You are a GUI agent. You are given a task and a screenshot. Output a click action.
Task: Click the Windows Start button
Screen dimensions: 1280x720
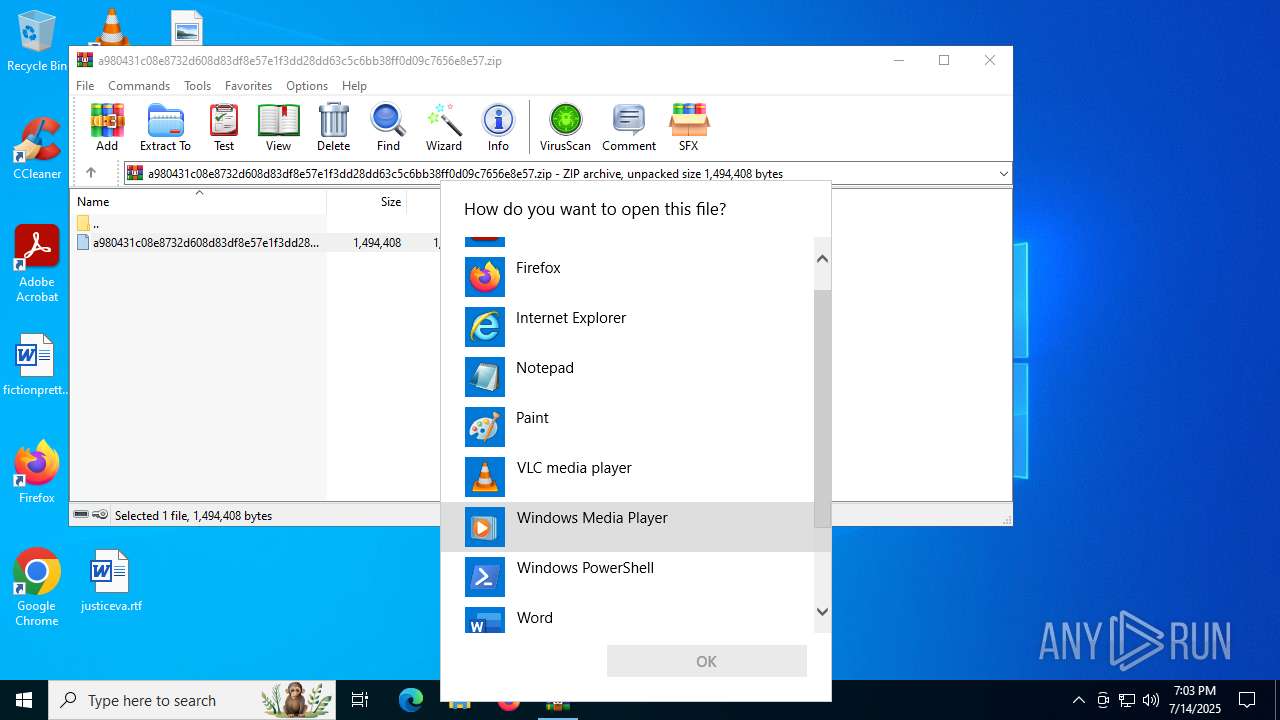click(24, 700)
